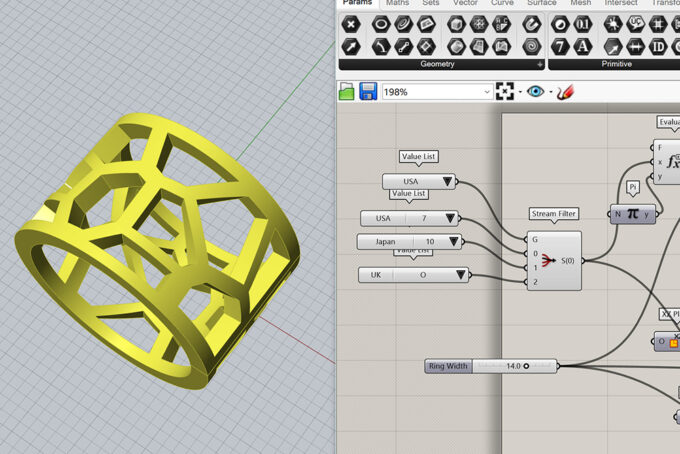This screenshot has height=454, width=680.
Task: Switch to the Curve tab
Action: [x=502, y=3]
